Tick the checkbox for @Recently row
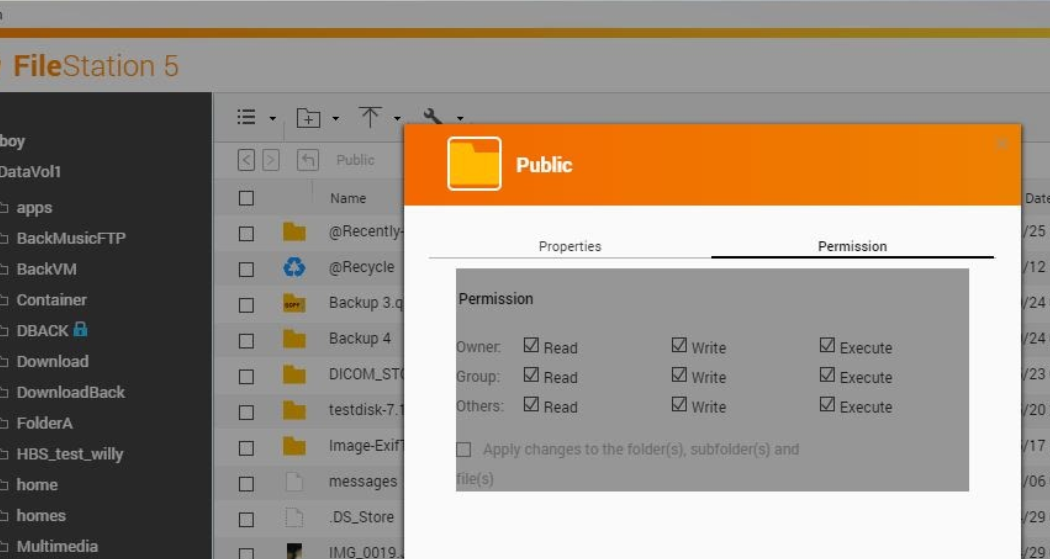The image size is (1050, 559). [246, 234]
